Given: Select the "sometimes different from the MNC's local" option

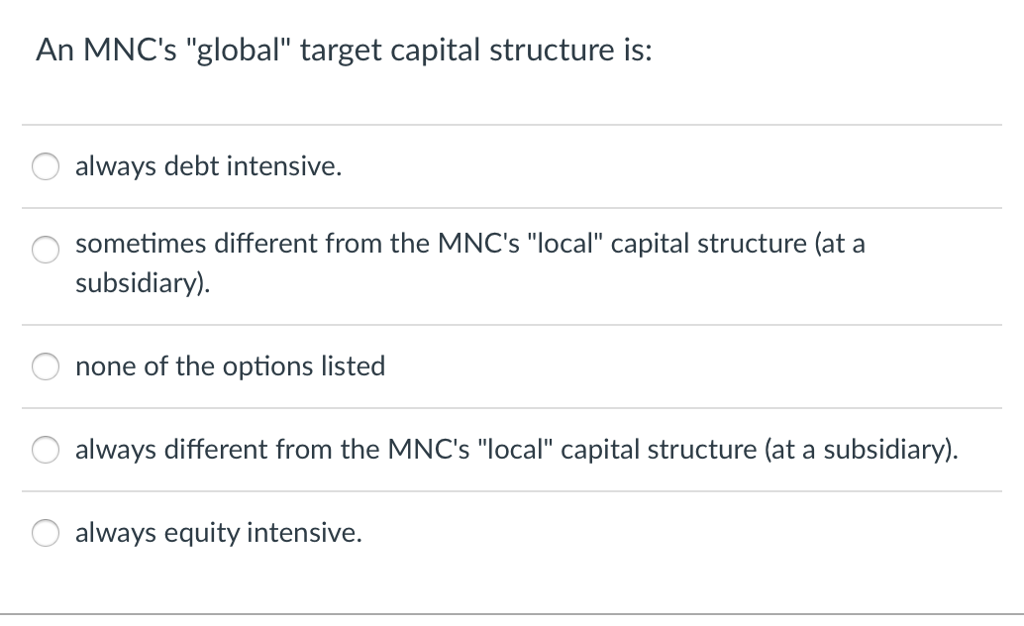Looking at the screenshot, I should [x=45, y=250].
